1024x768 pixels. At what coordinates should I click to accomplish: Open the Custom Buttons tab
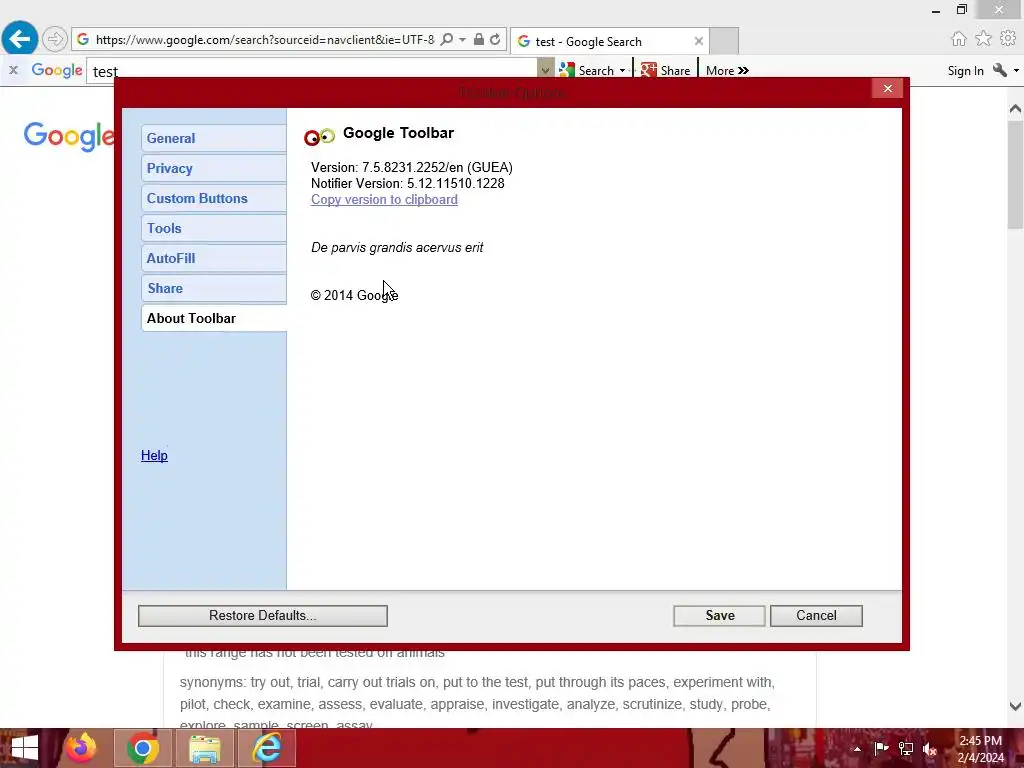214,199
